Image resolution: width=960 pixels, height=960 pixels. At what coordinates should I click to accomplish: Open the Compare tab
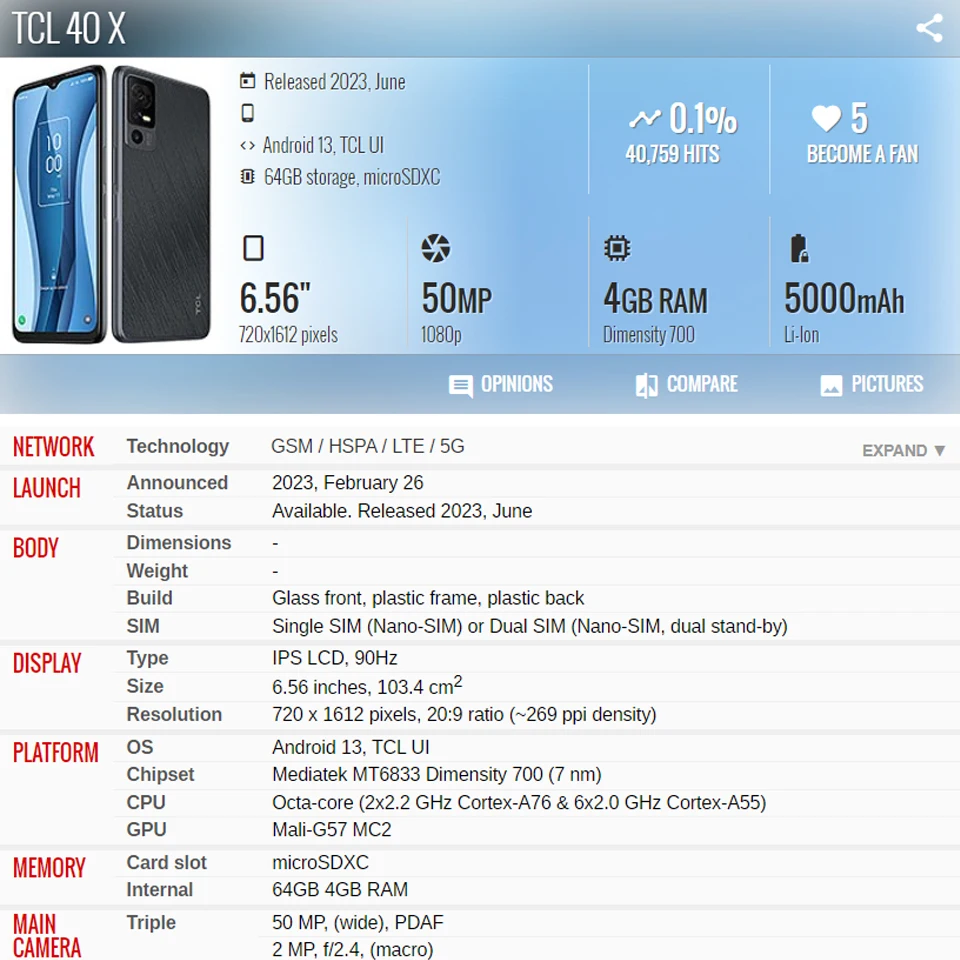[x=686, y=384]
